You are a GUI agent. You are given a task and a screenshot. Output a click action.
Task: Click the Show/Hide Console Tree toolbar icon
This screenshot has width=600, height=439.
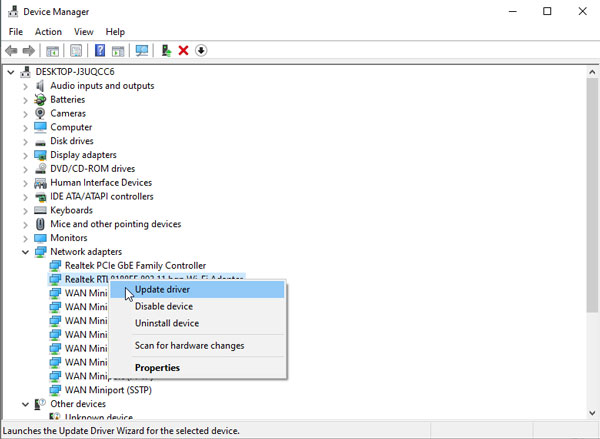pos(52,51)
